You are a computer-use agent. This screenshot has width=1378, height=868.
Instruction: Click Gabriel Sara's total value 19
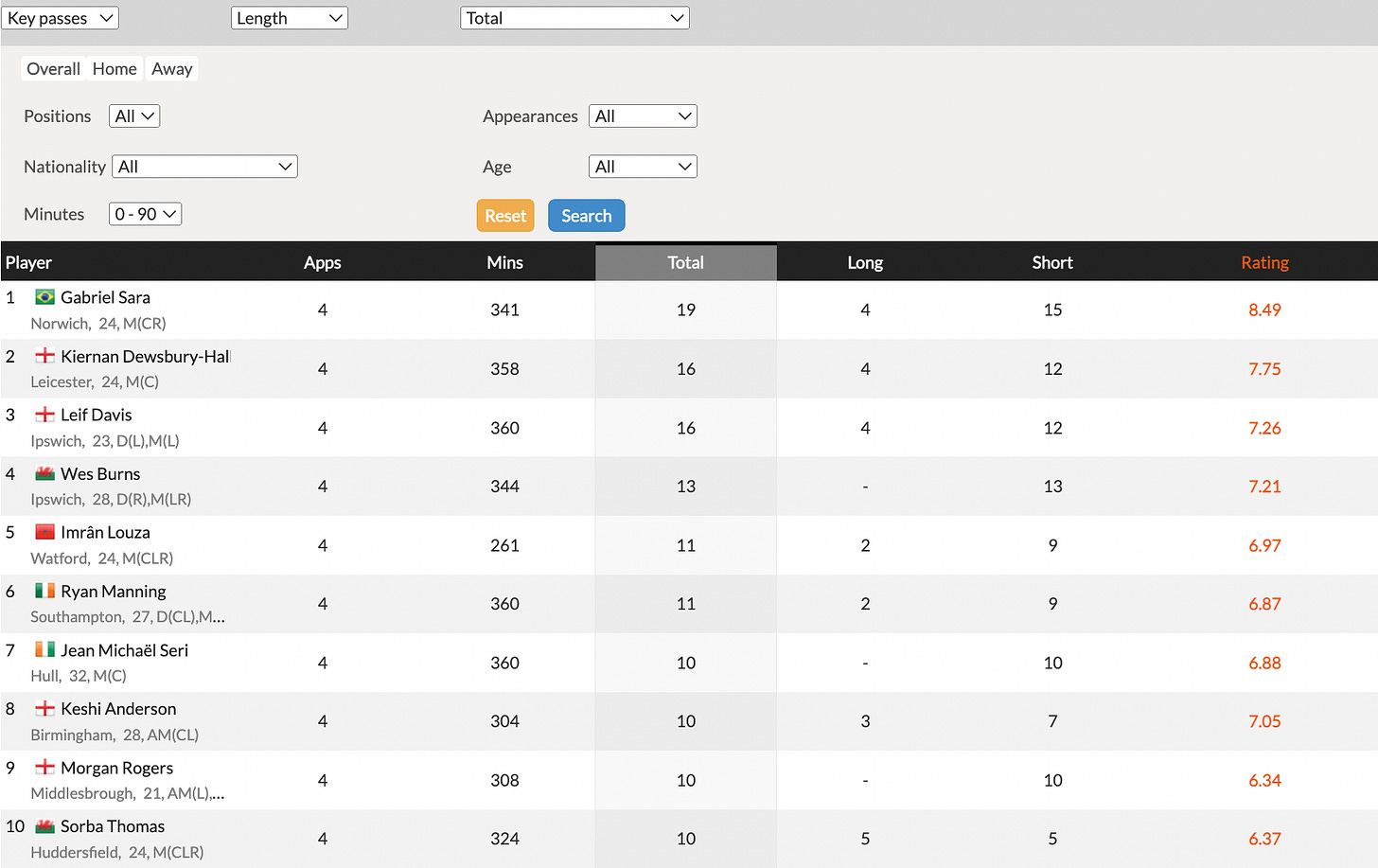686,310
